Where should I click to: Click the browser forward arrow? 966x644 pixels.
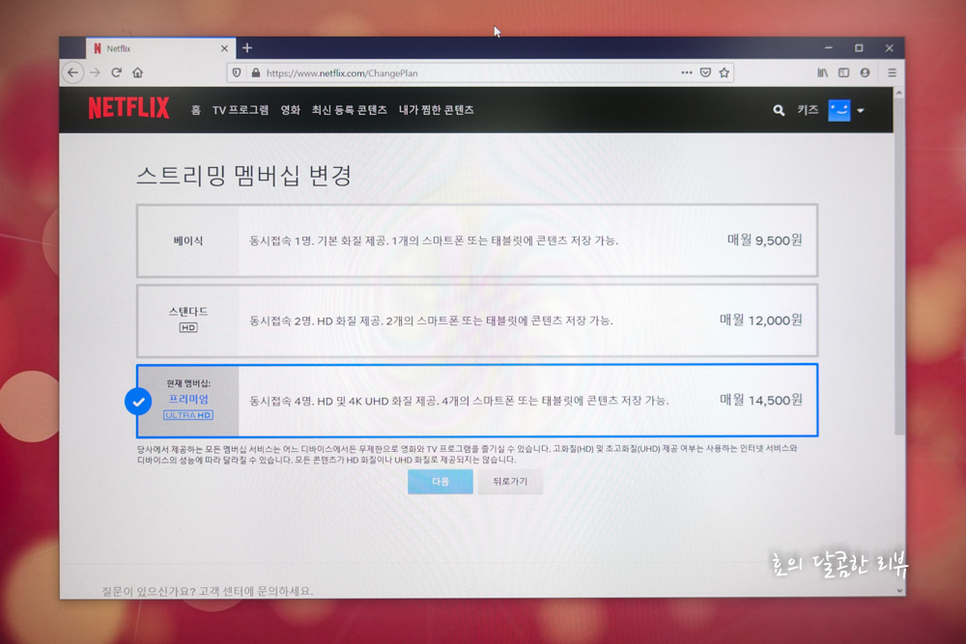click(95, 73)
